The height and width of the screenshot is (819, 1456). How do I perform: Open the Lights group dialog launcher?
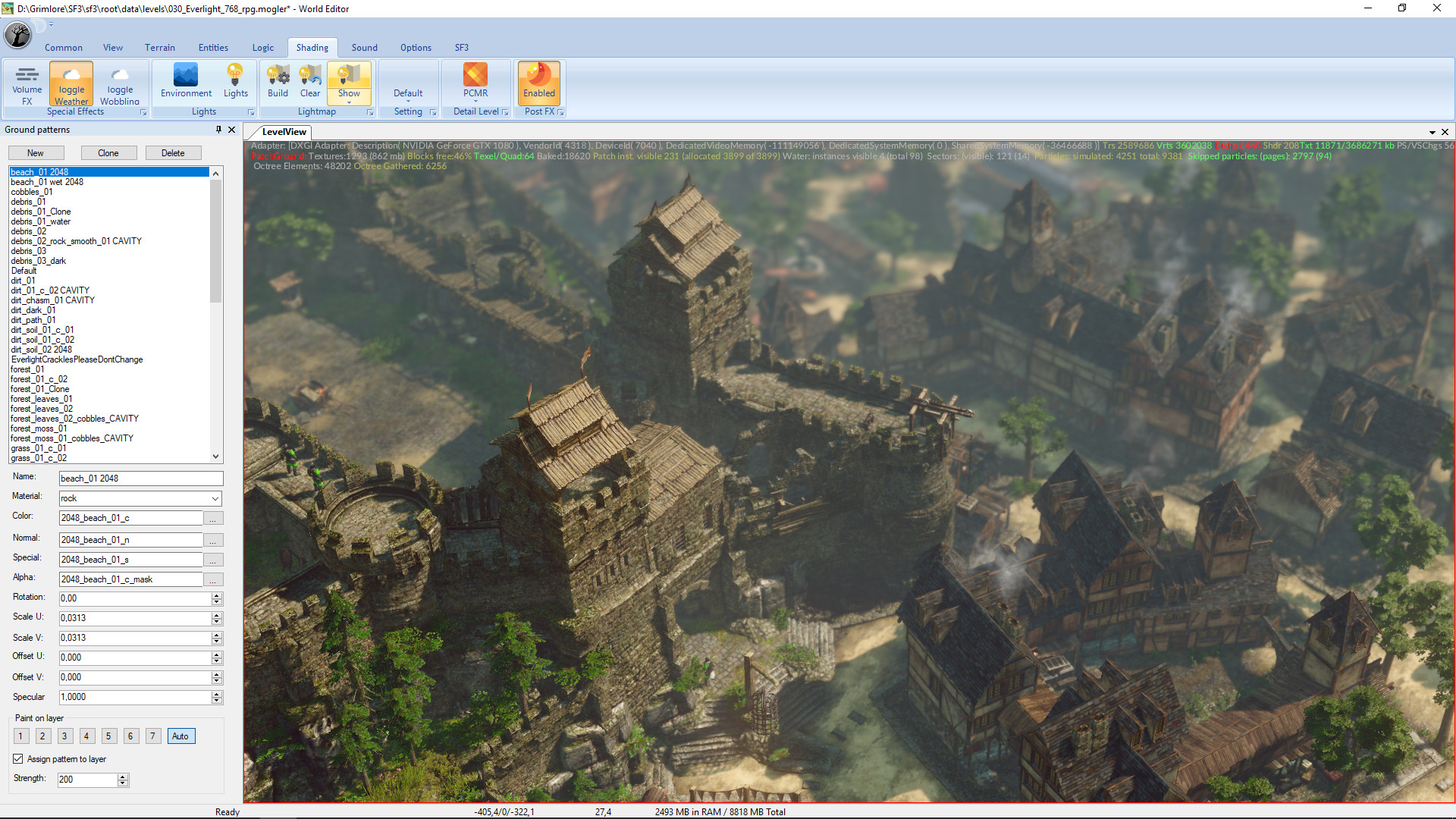coord(251,111)
